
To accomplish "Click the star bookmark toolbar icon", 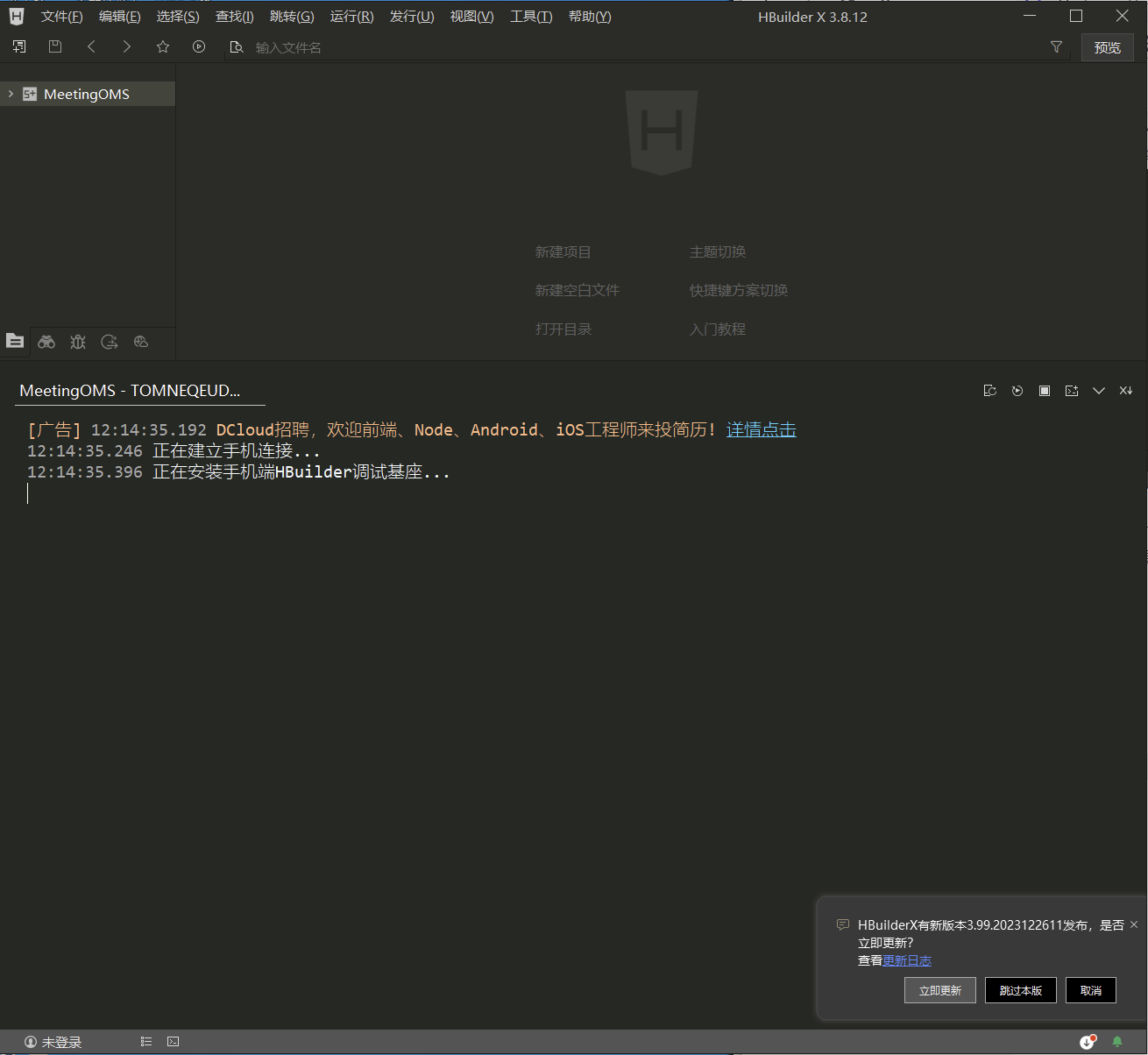I will click(163, 47).
